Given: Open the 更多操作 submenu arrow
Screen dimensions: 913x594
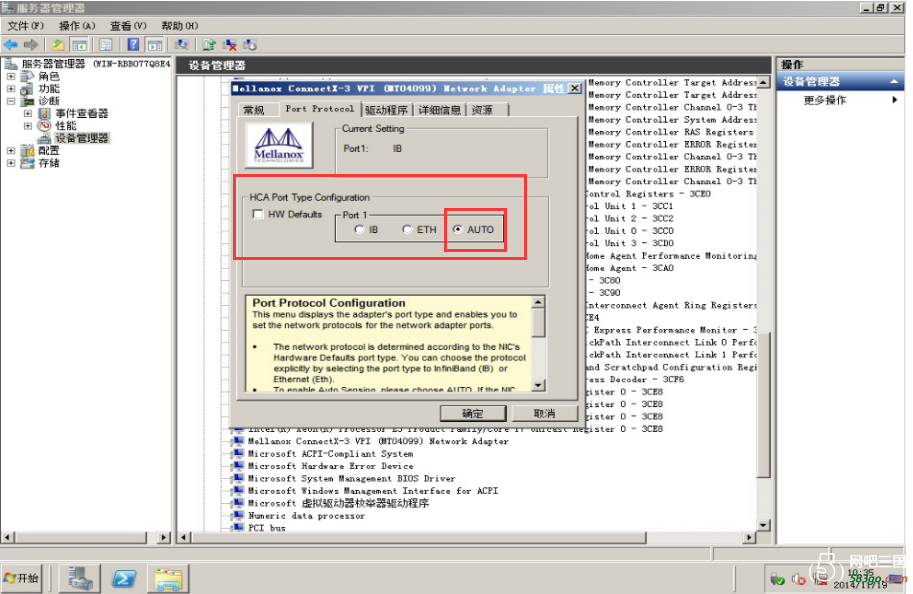Looking at the screenshot, I should (x=894, y=100).
